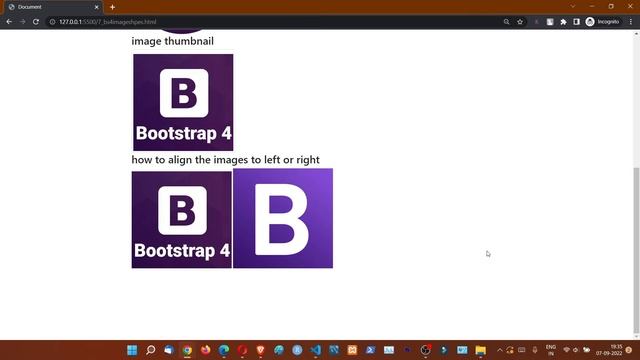Image resolution: width=640 pixels, height=360 pixels.
Task: Open the Extensions puzzle icon
Action: pyautogui.click(x=563, y=22)
